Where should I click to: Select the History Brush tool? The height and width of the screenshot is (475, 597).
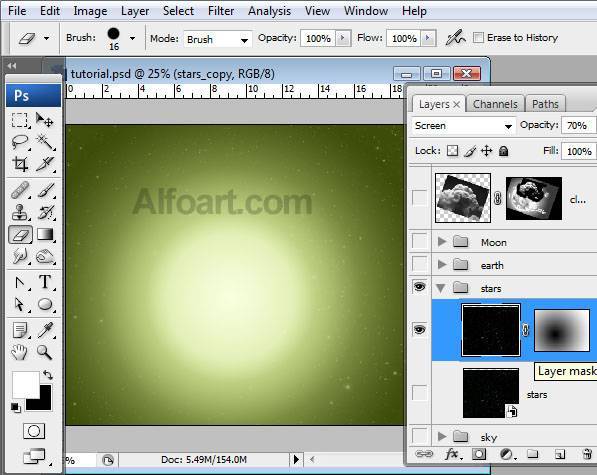point(45,212)
